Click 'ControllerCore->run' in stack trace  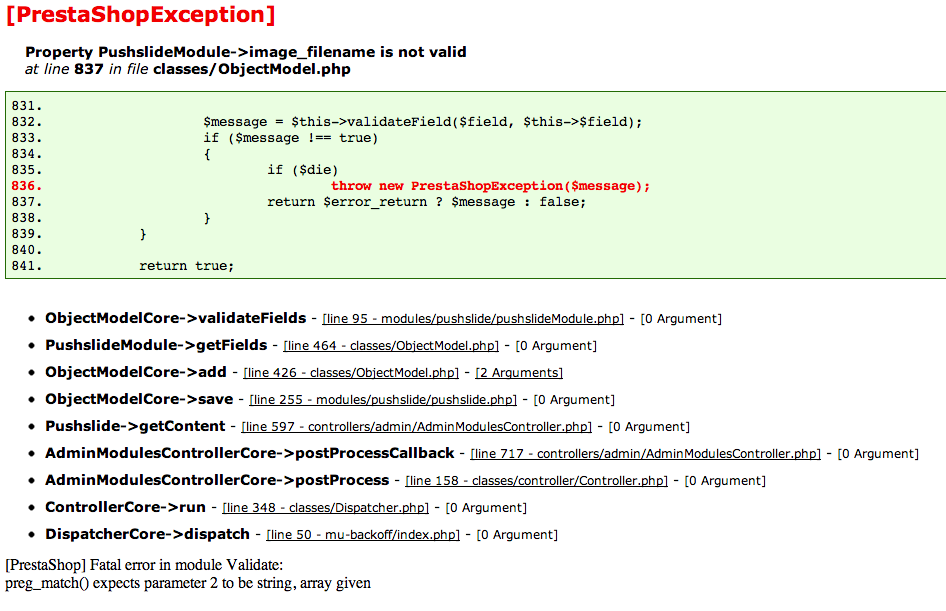[125, 507]
